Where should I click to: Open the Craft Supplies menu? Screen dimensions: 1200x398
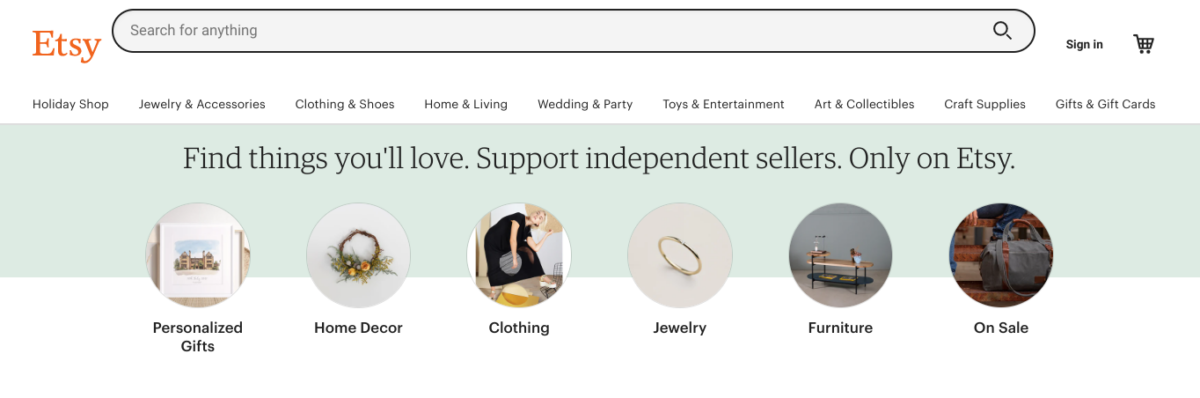click(x=985, y=104)
